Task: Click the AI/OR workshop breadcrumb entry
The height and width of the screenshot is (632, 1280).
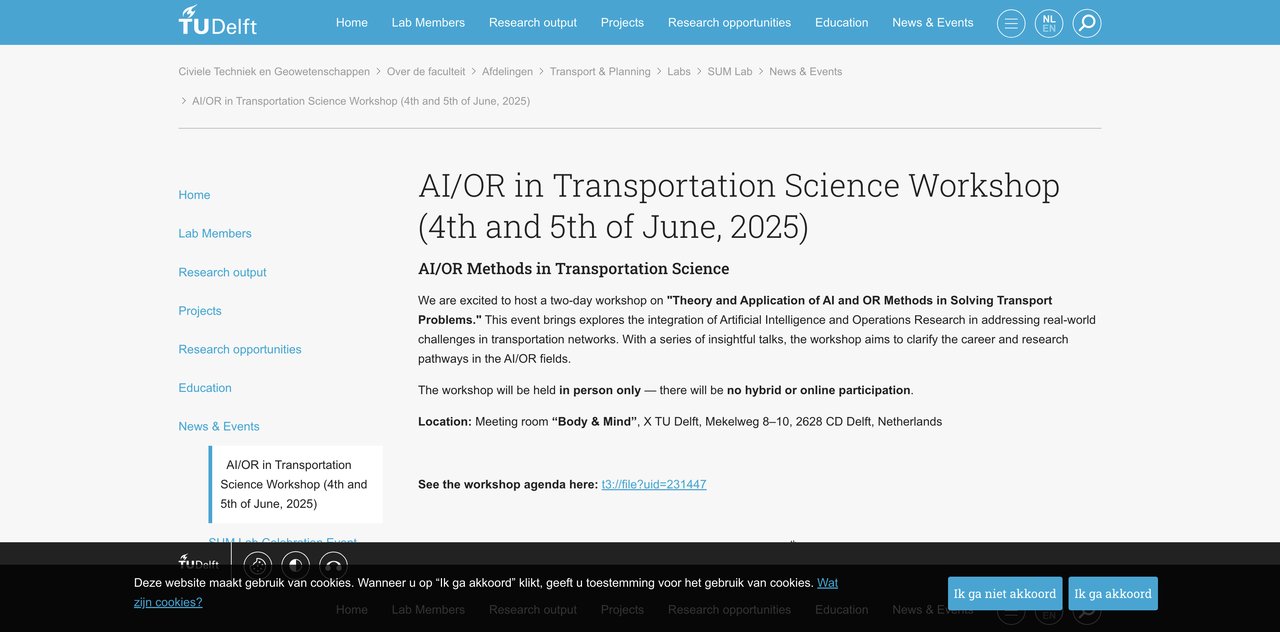Action: (x=361, y=101)
